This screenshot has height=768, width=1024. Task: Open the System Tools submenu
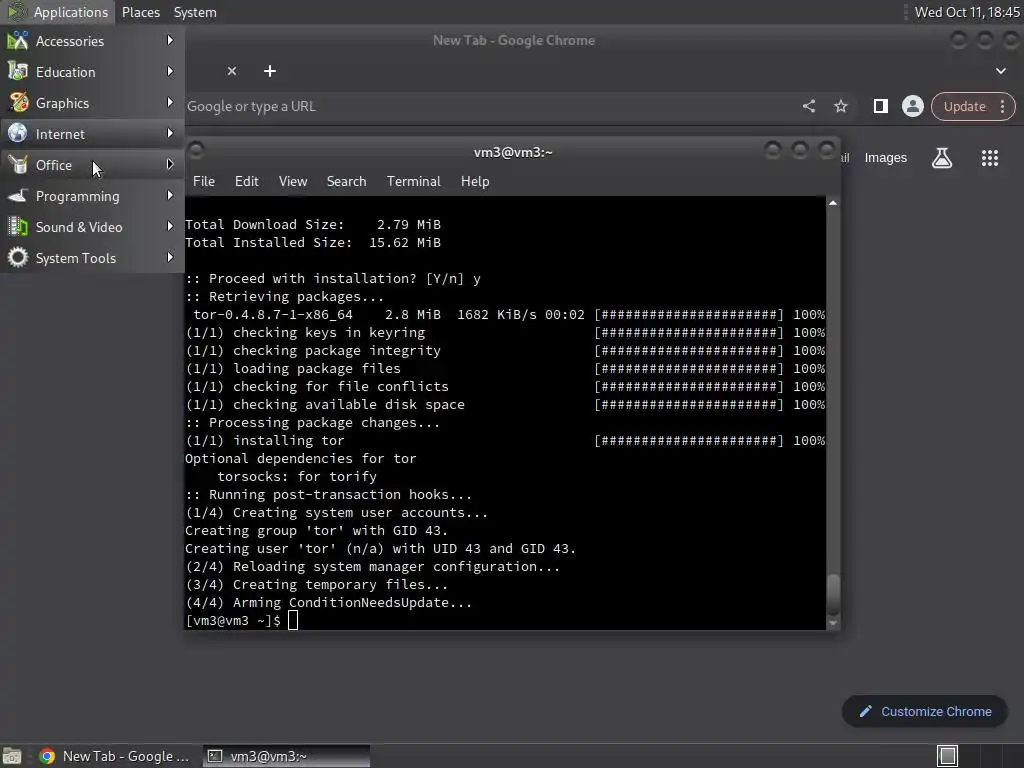(92, 258)
